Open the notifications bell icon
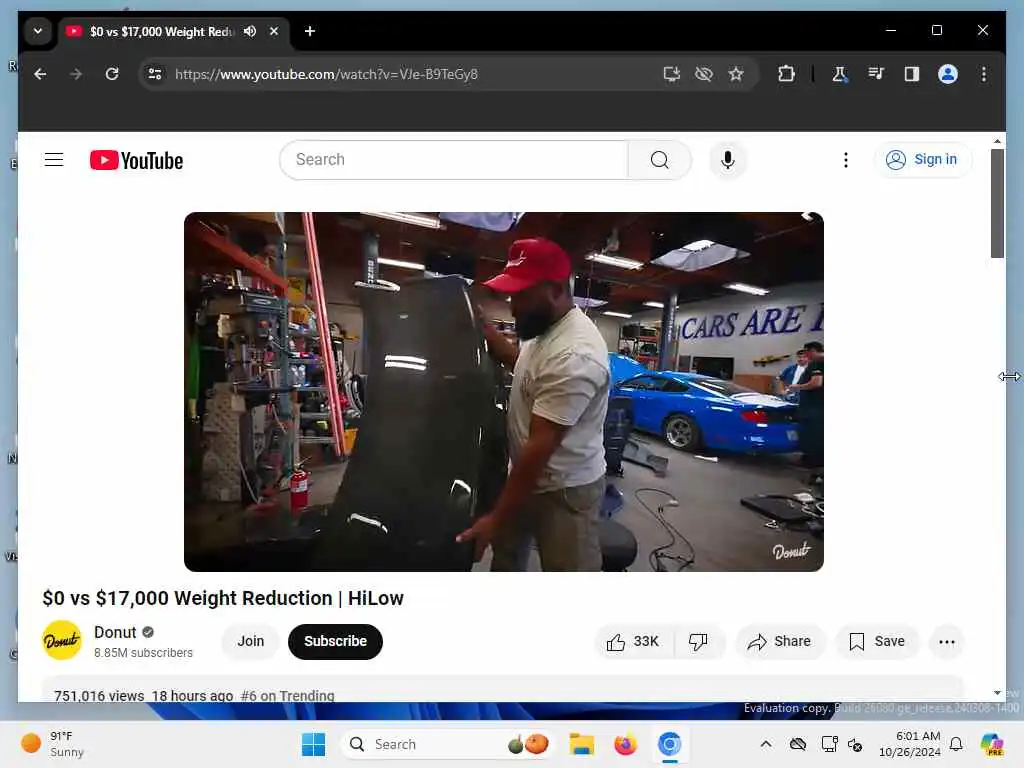Viewport: 1024px width, 768px height. pyautogui.click(x=956, y=744)
